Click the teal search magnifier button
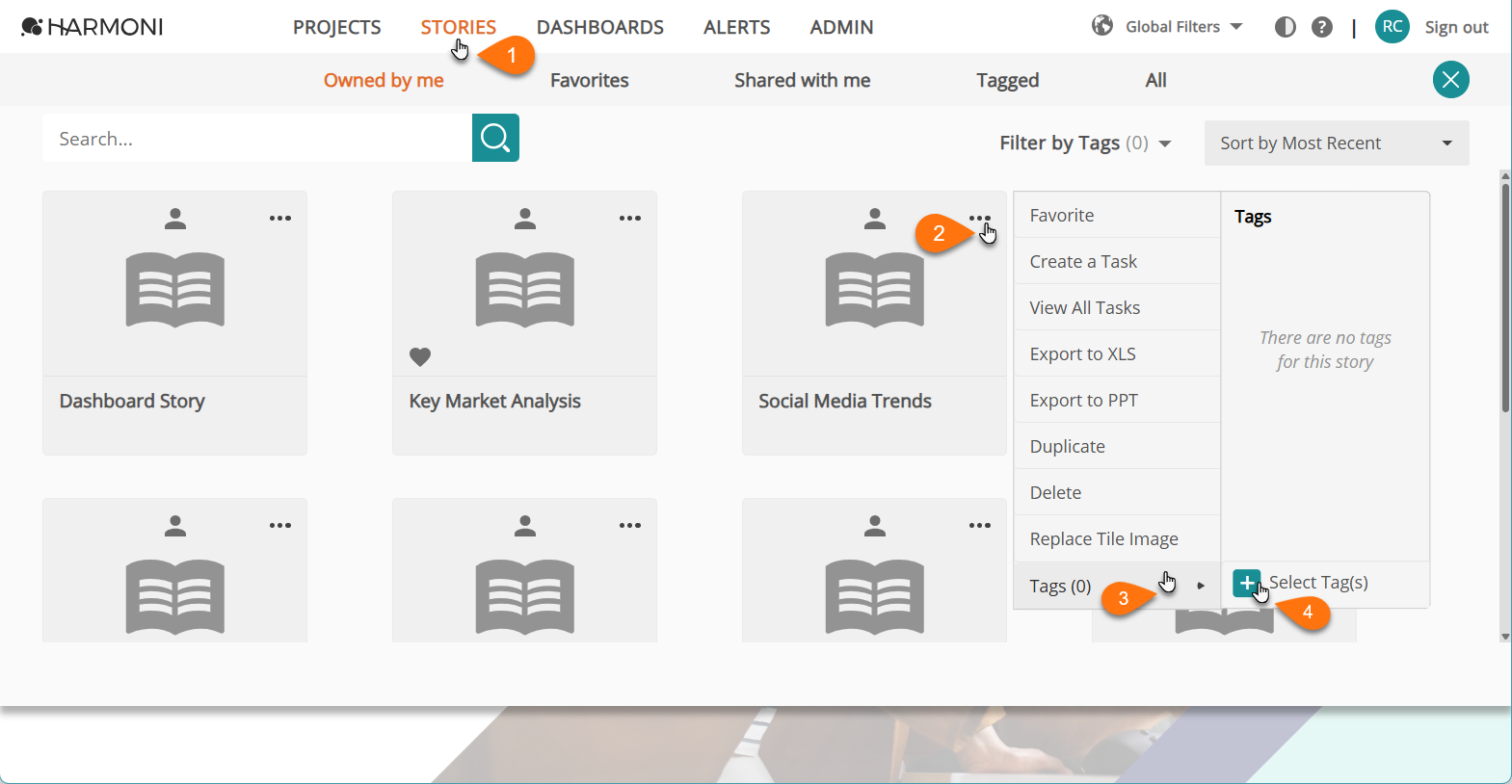Screen dimensions: 1512x784 [495, 138]
